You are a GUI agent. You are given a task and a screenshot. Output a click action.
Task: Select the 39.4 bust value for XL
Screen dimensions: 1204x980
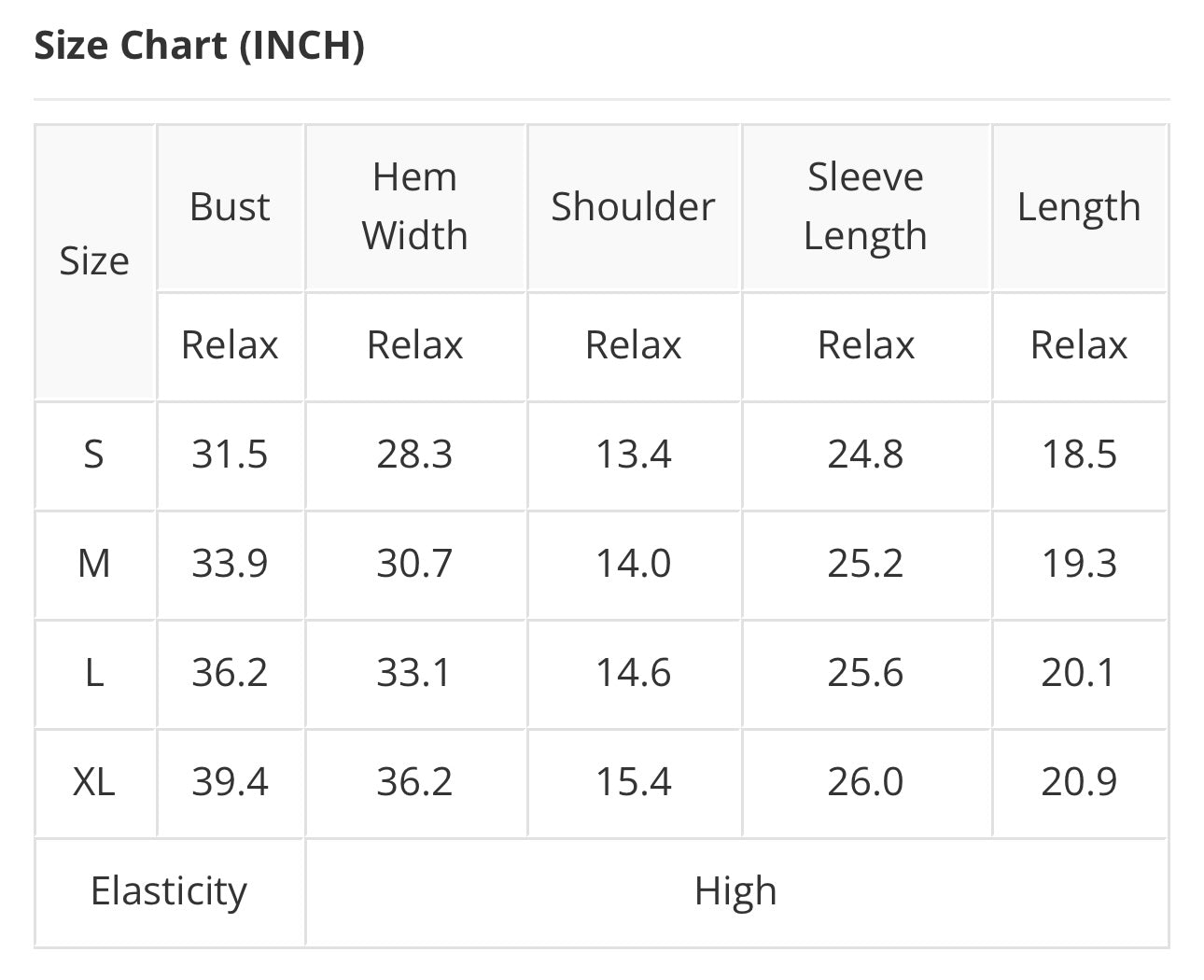(x=230, y=782)
